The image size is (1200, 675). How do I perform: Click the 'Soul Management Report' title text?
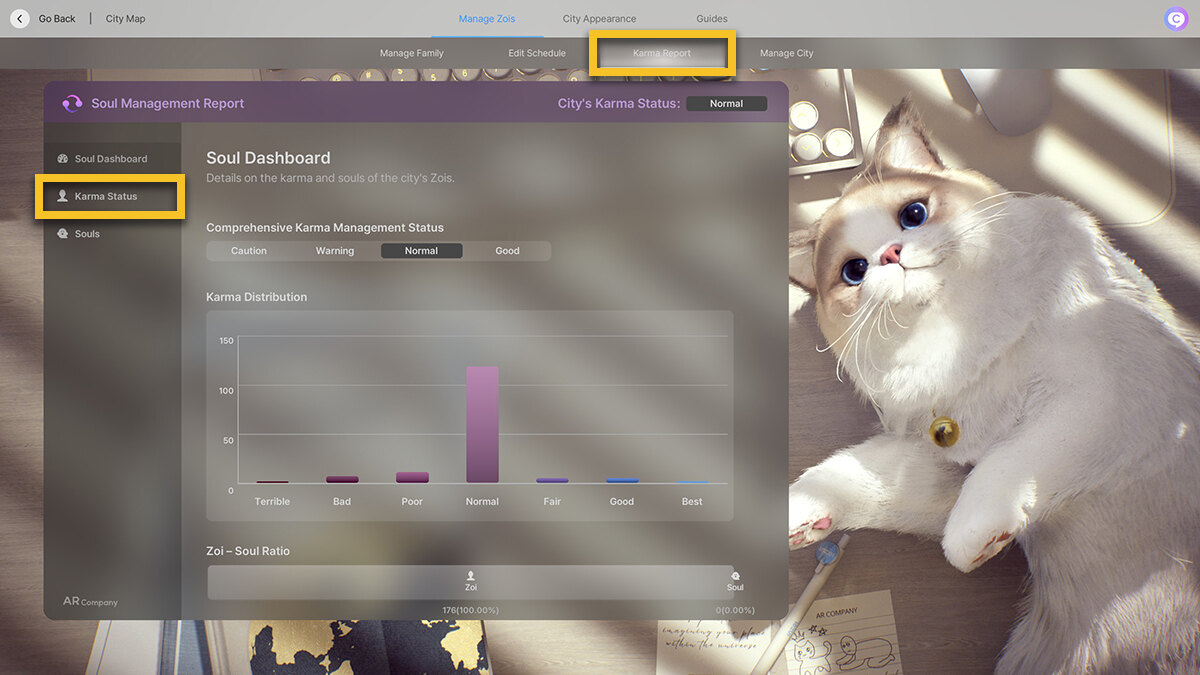click(168, 103)
